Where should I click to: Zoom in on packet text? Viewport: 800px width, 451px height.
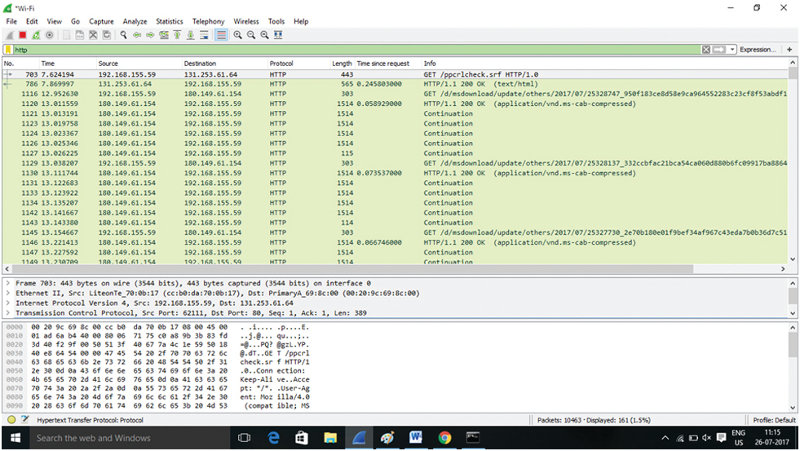click(238, 34)
